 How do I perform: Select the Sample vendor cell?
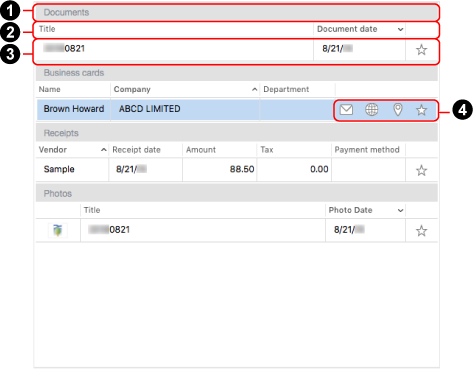point(72,169)
